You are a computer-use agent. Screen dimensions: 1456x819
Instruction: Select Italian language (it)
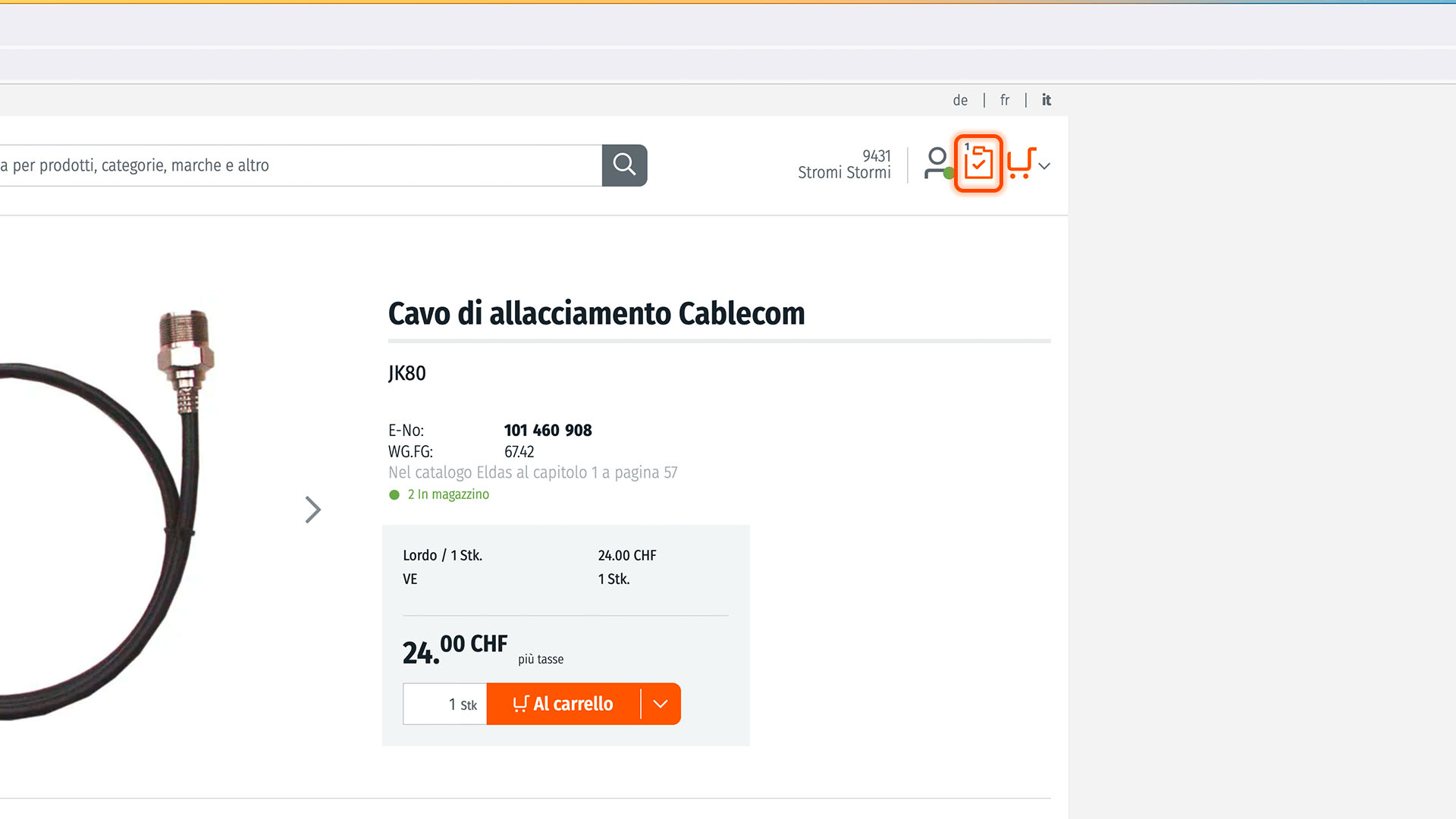[1046, 100]
